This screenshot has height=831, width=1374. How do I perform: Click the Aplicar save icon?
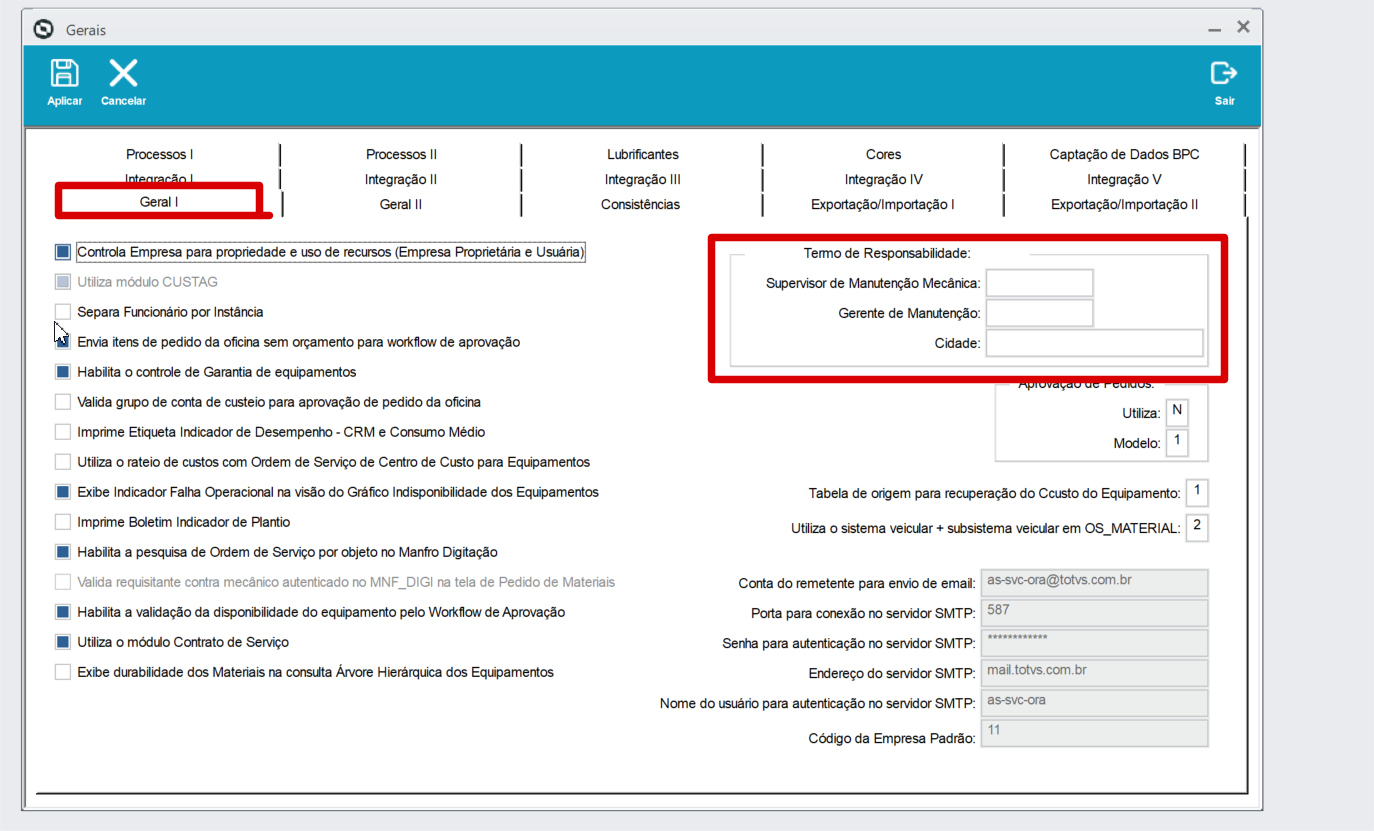65,73
